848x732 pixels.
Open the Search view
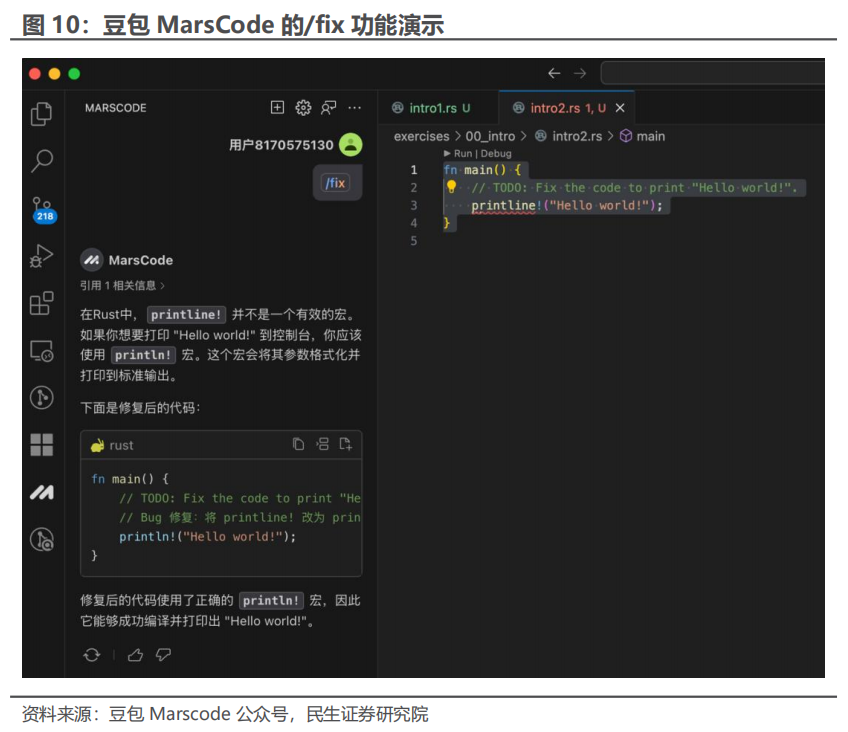coord(42,161)
